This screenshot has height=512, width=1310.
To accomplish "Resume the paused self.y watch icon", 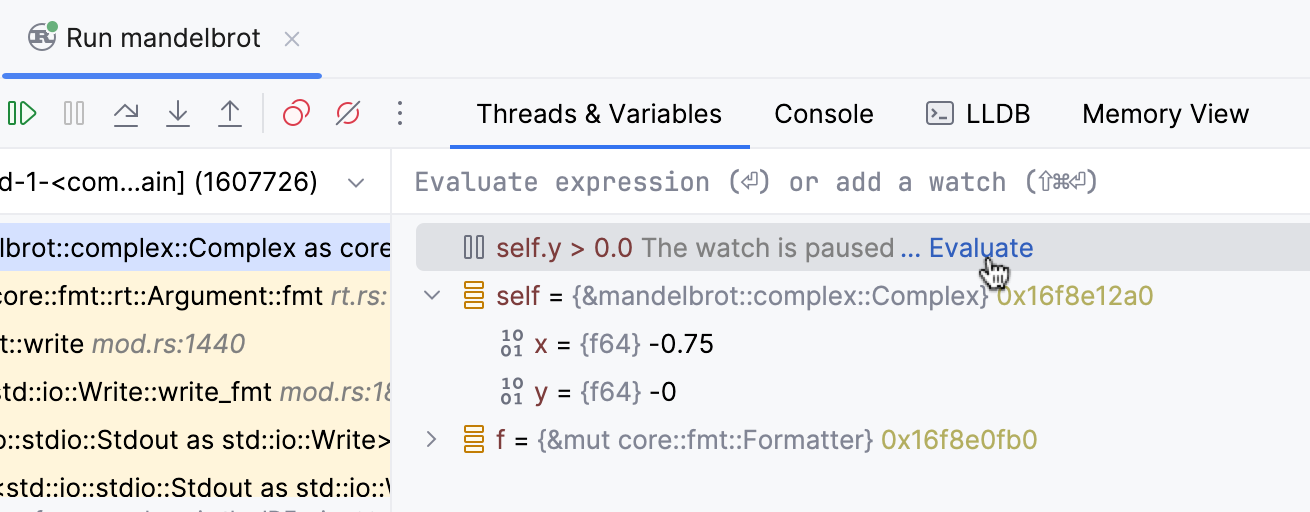I will pyautogui.click(x=474, y=248).
